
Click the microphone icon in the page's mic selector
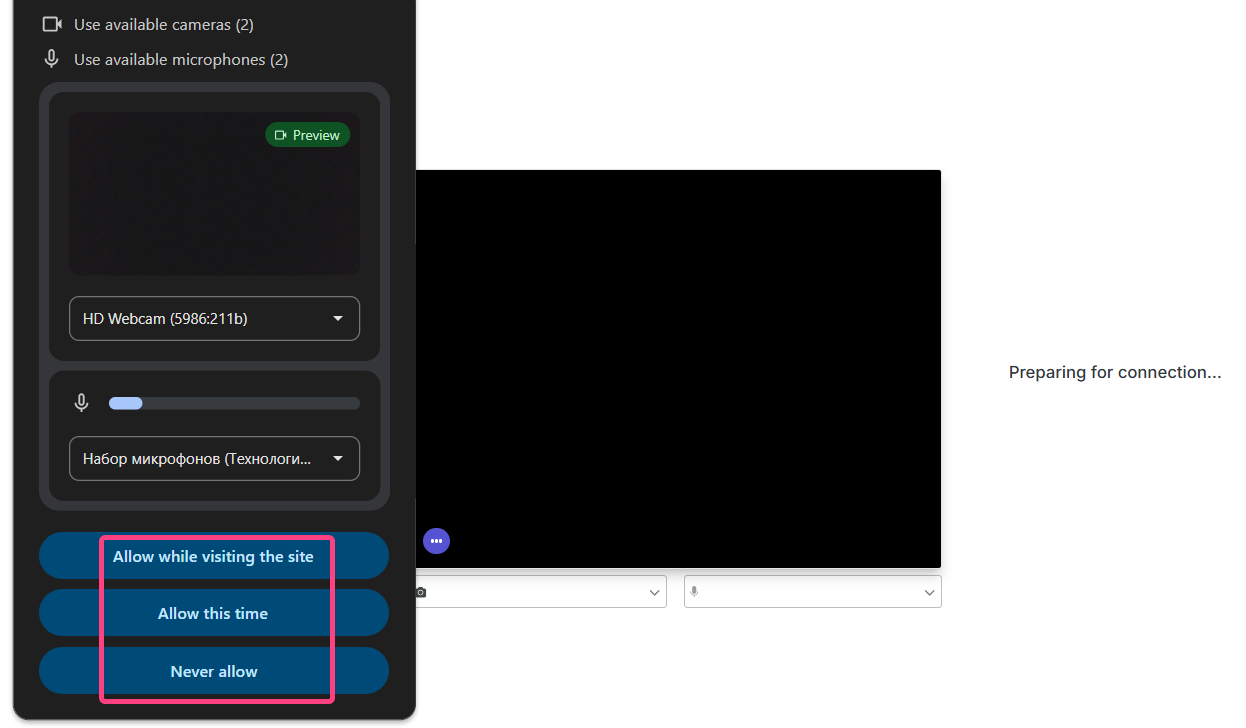694,592
